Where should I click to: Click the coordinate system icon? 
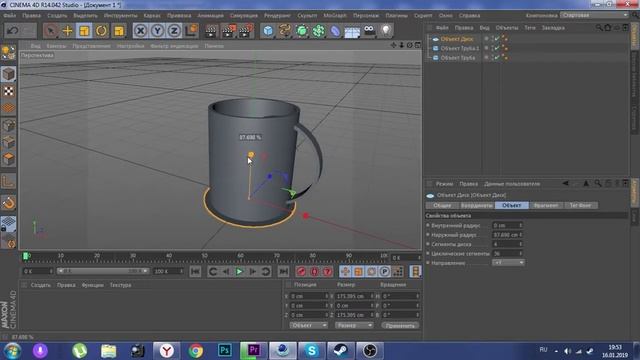coord(191,31)
